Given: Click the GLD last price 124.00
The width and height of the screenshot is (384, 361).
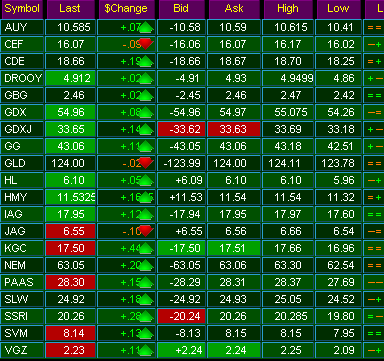Looking at the screenshot, I should pos(70,163).
